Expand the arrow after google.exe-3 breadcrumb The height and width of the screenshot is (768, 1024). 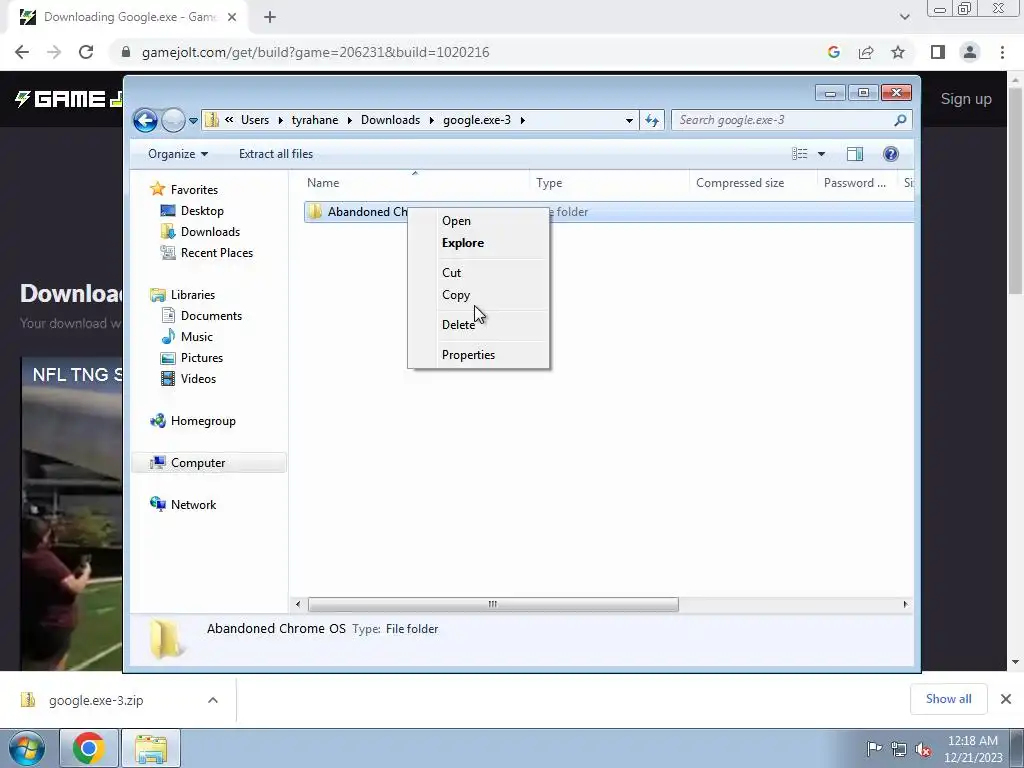(522, 120)
